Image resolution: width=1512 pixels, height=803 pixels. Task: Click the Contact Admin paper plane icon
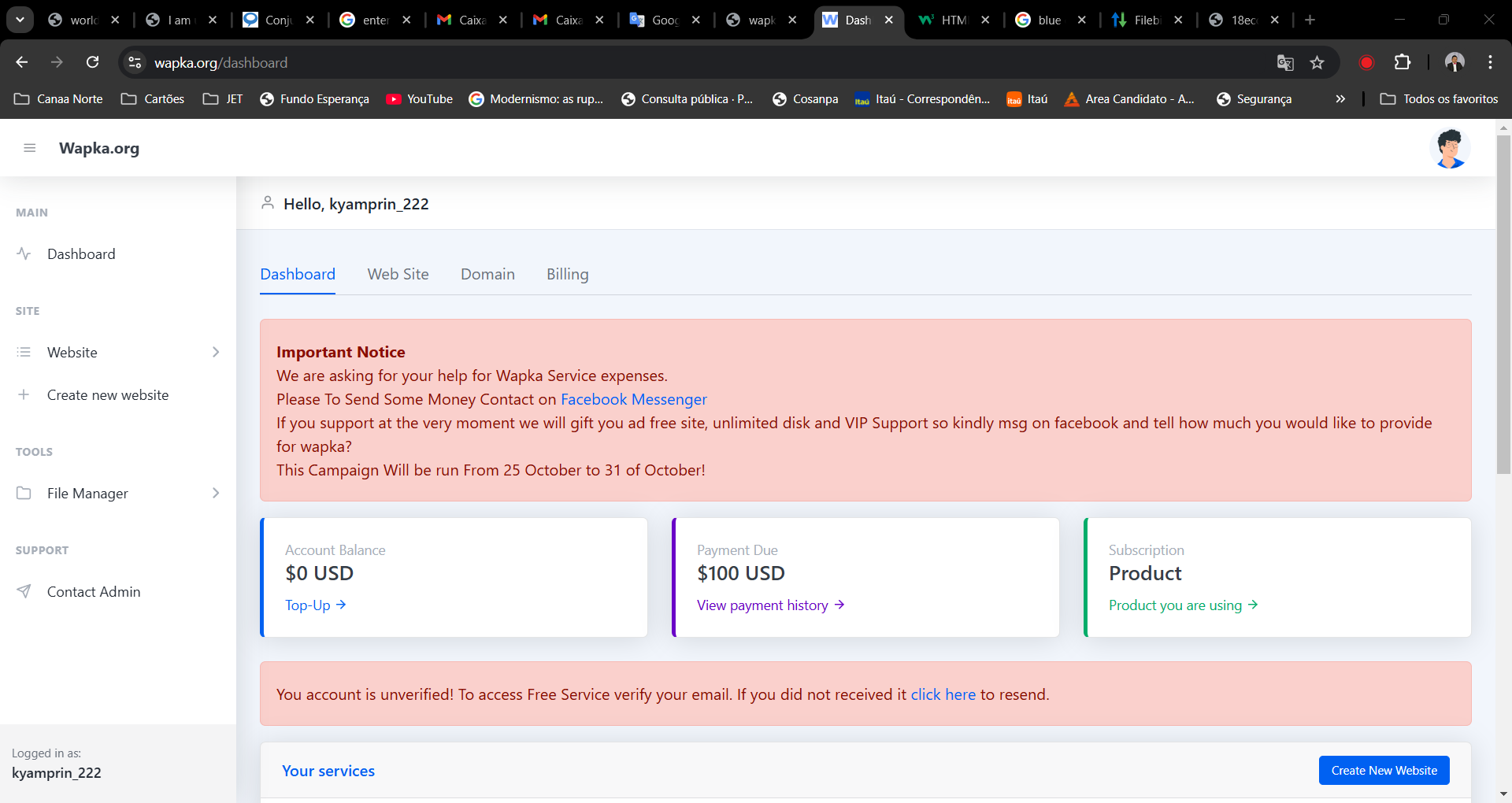(24, 591)
